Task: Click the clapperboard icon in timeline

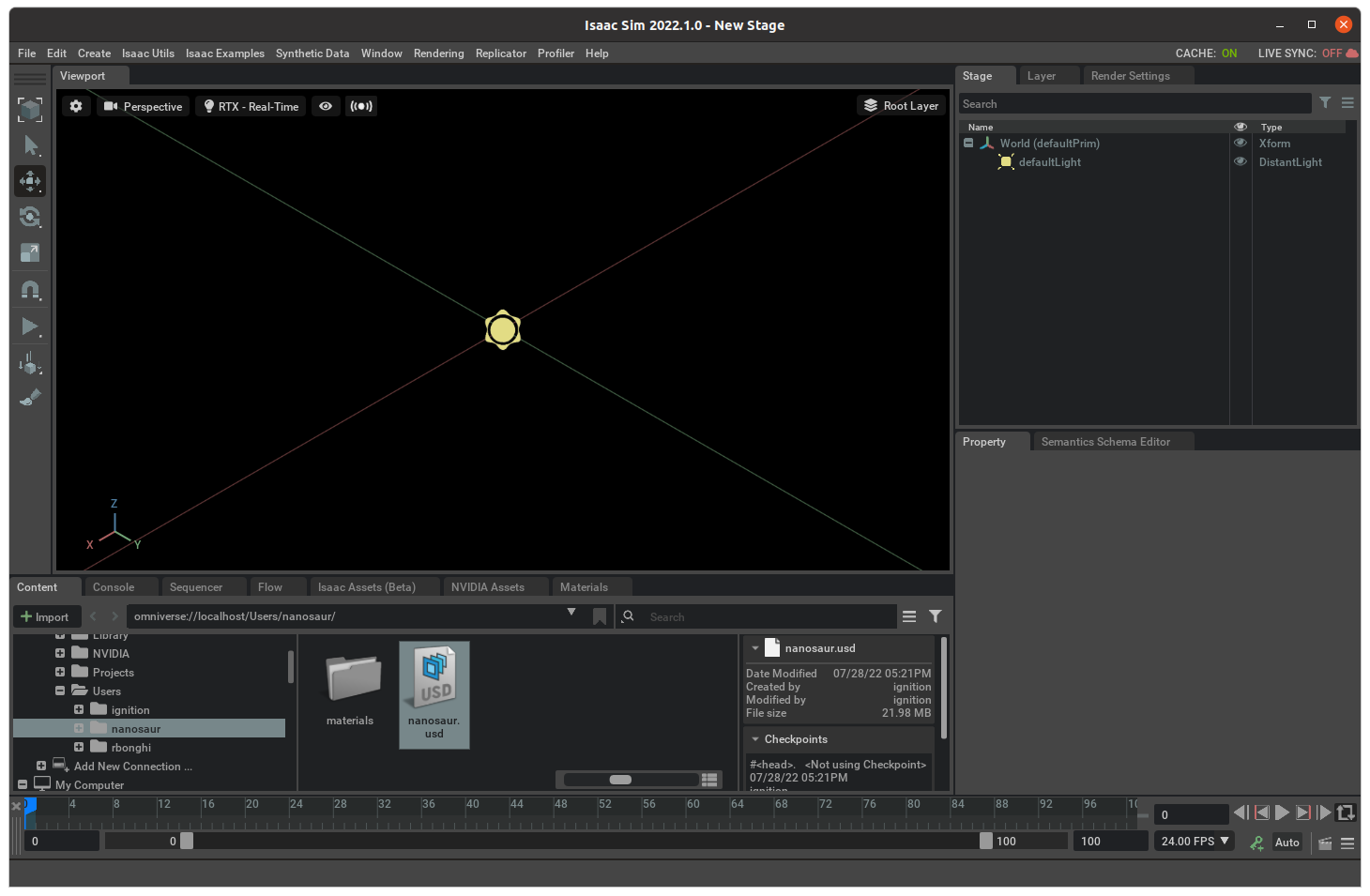Action: point(1325,843)
